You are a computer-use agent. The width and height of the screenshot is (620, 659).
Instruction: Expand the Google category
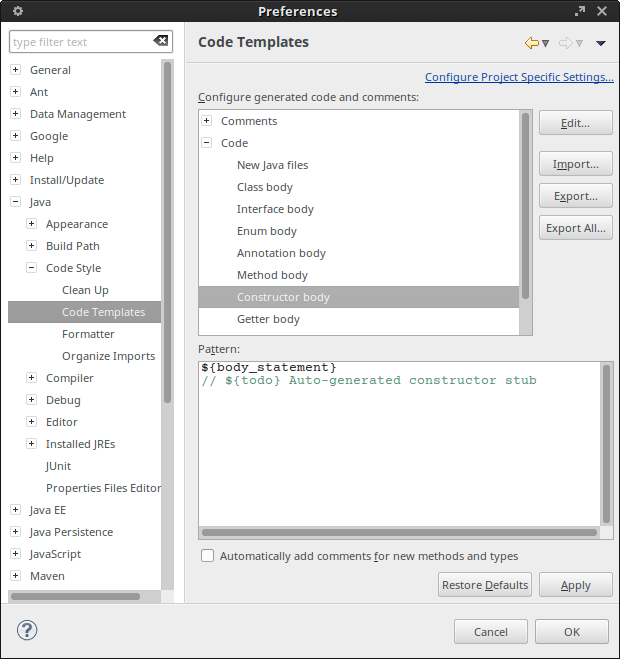(16, 135)
